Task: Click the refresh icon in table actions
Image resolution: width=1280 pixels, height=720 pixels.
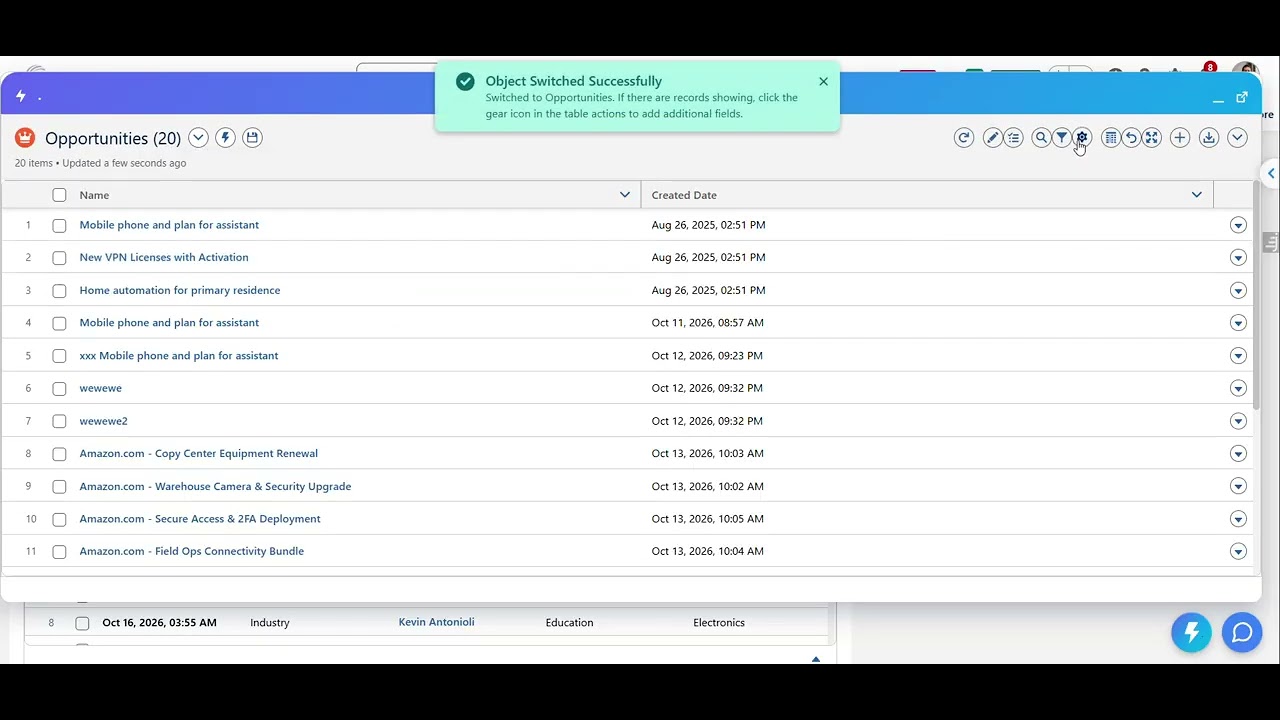Action: click(x=964, y=138)
